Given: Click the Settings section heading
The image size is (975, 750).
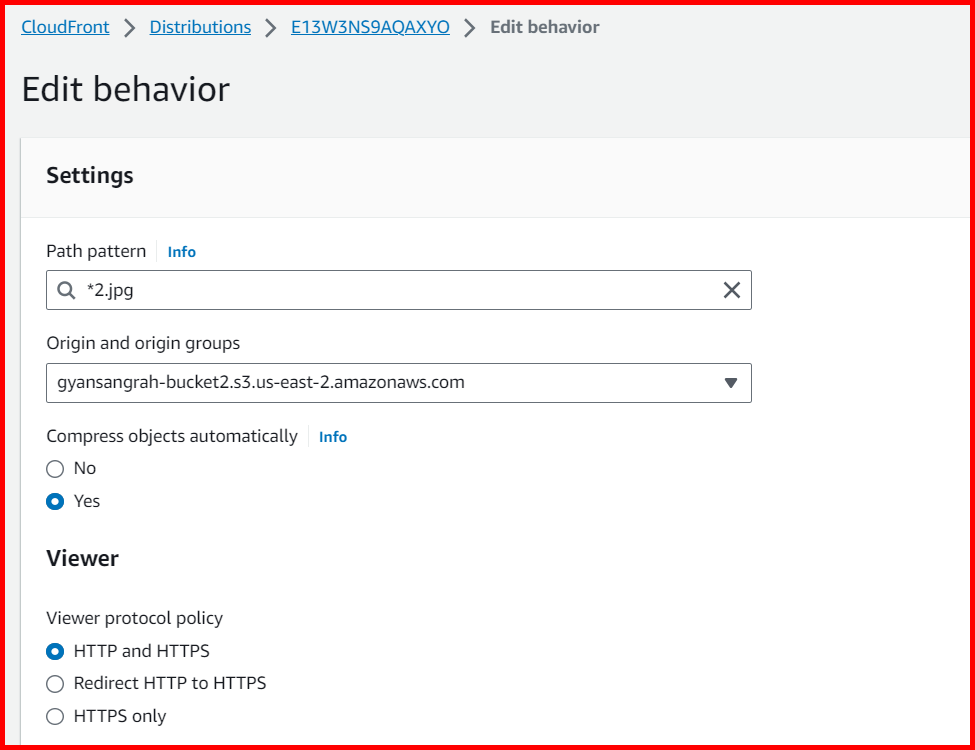Looking at the screenshot, I should [x=89, y=175].
